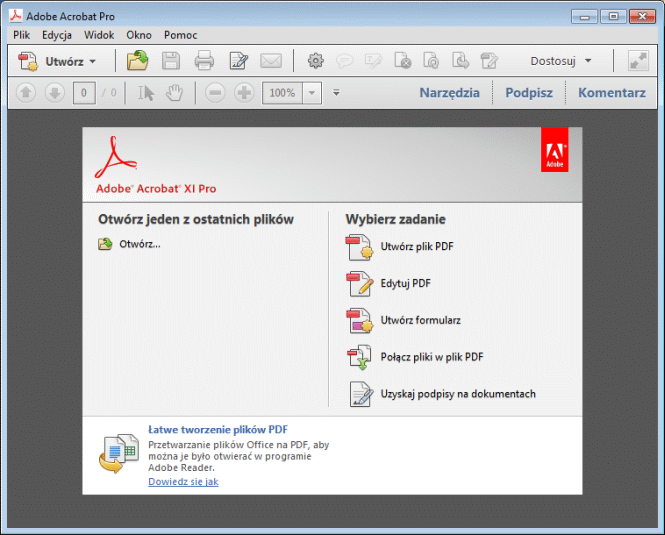Click the zoom in plus button
665x535 pixels.
click(244, 92)
